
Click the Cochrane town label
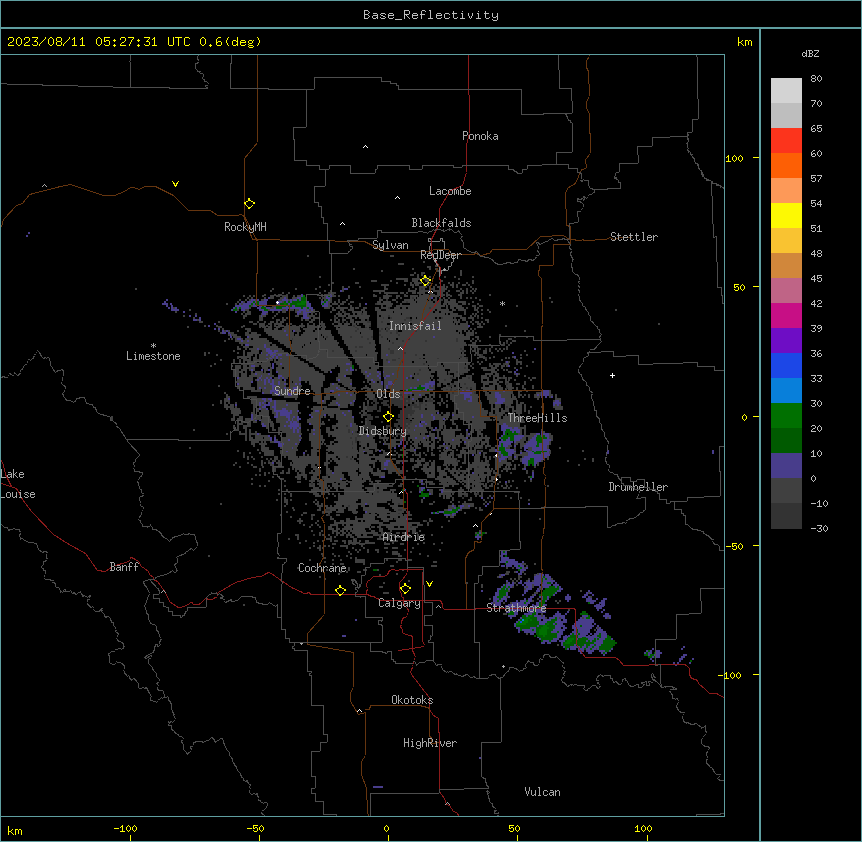coord(322,568)
